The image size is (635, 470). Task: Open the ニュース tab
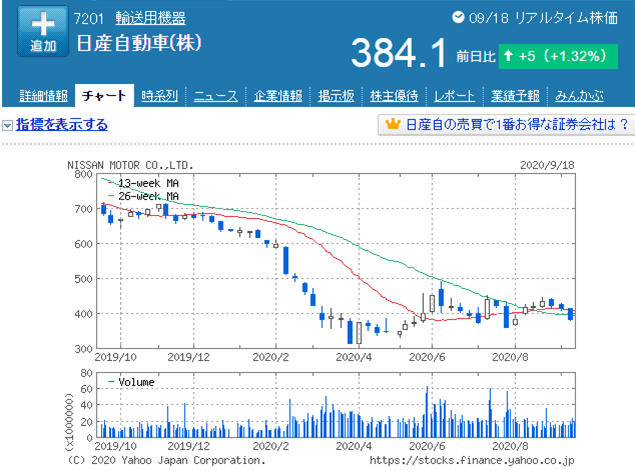[x=215, y=96]
